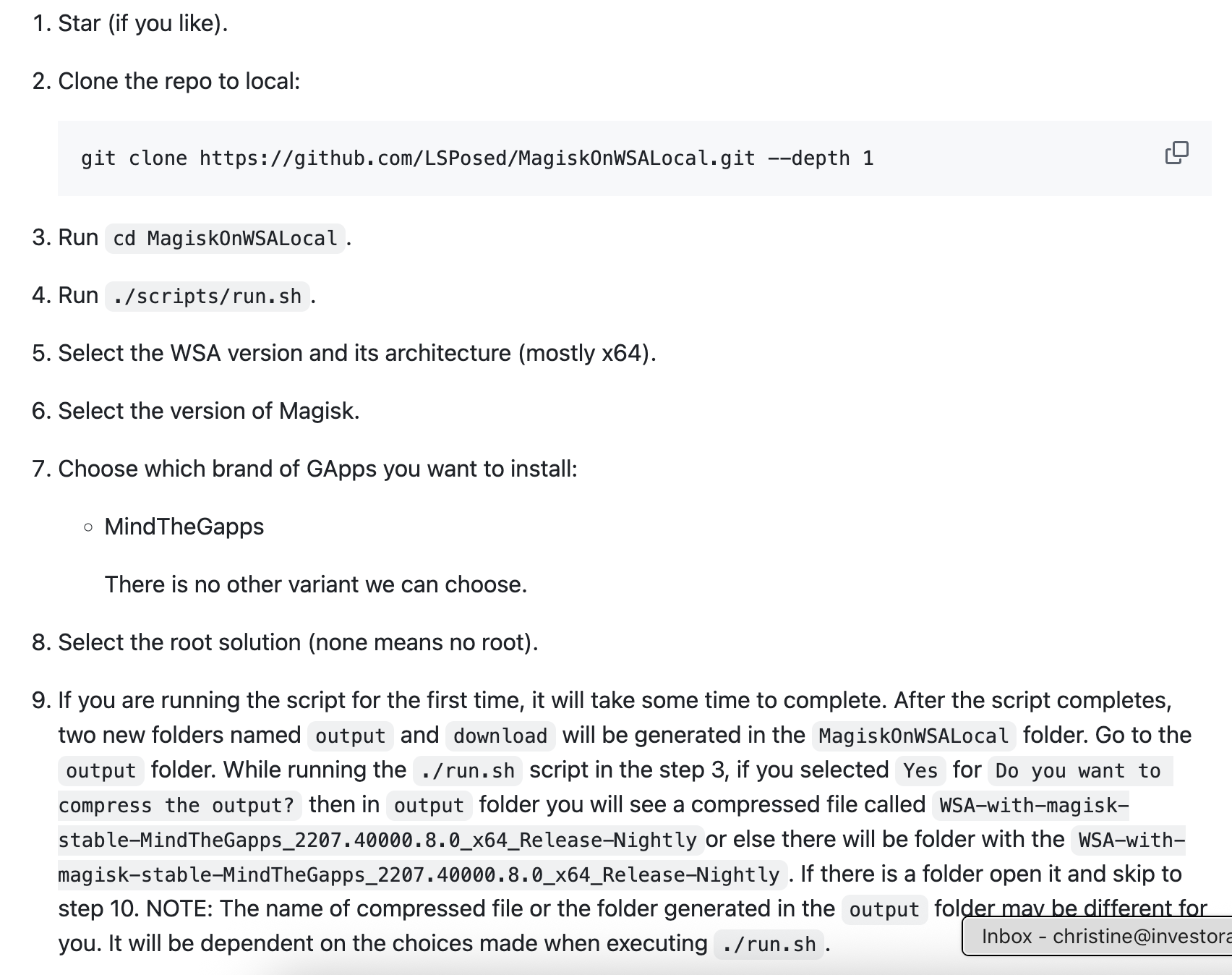
Task: Click the './run.sh' code after 'While running the'
Action: click(x=467, y=770)
